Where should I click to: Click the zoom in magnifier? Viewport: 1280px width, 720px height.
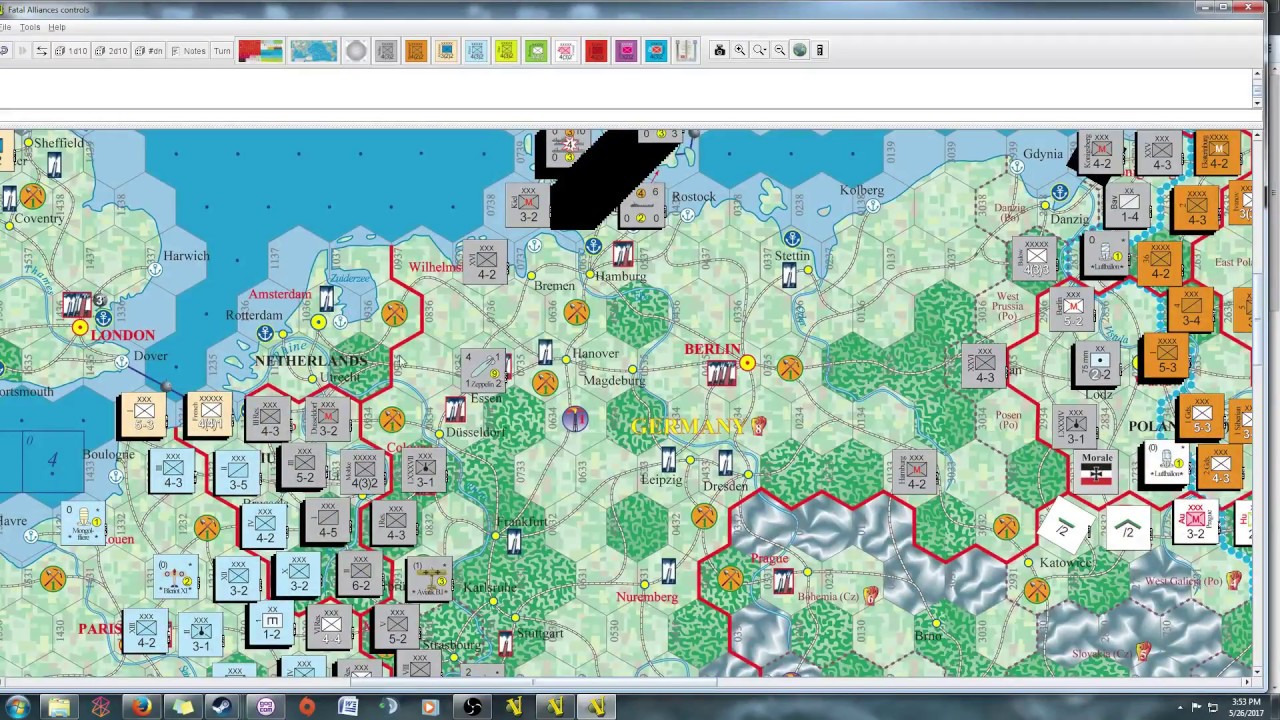tap(740, 50)
